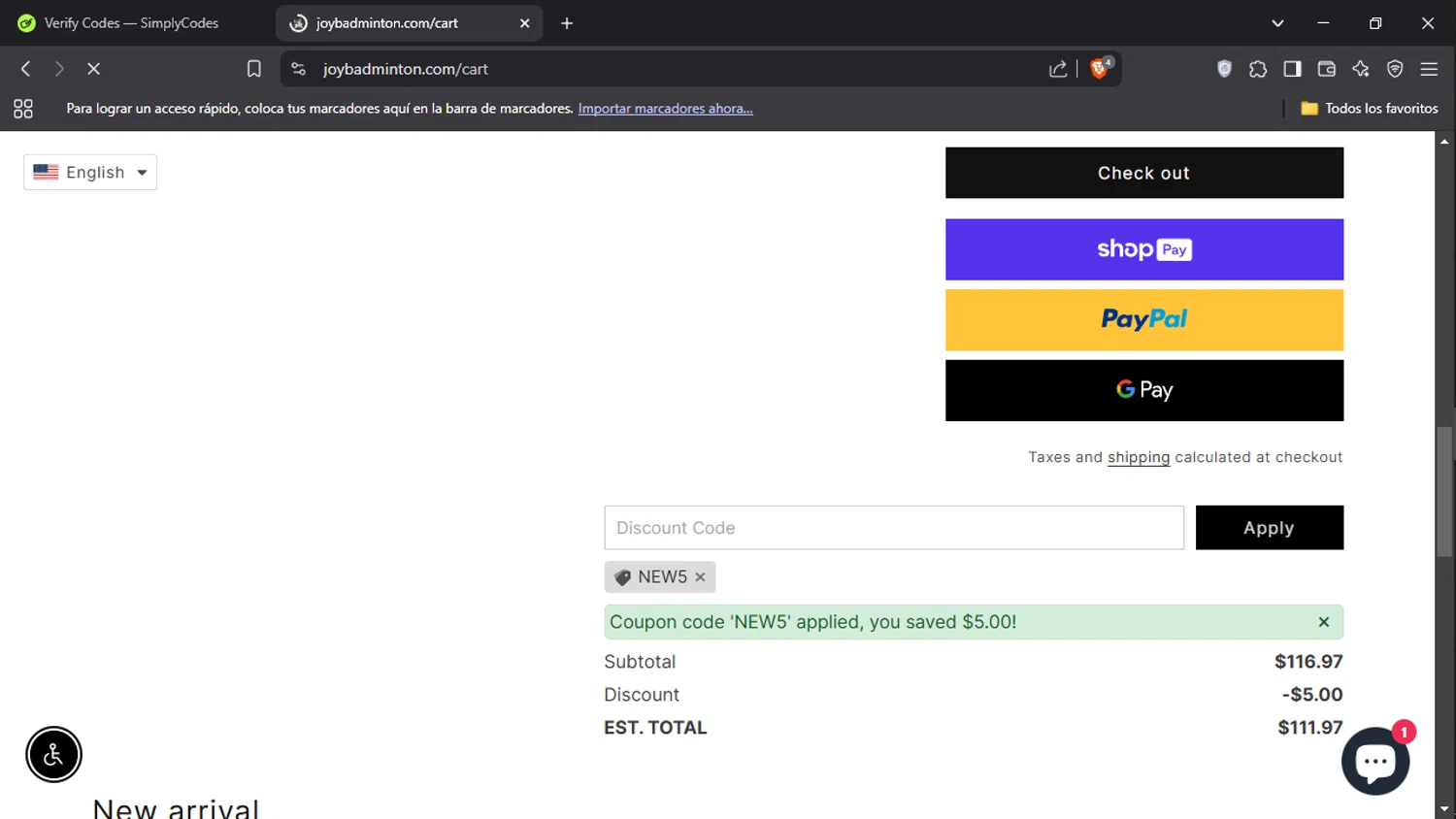1456x819 pixels.
Task: Click the EST. TOTAL label
Action: click(655, 728)
